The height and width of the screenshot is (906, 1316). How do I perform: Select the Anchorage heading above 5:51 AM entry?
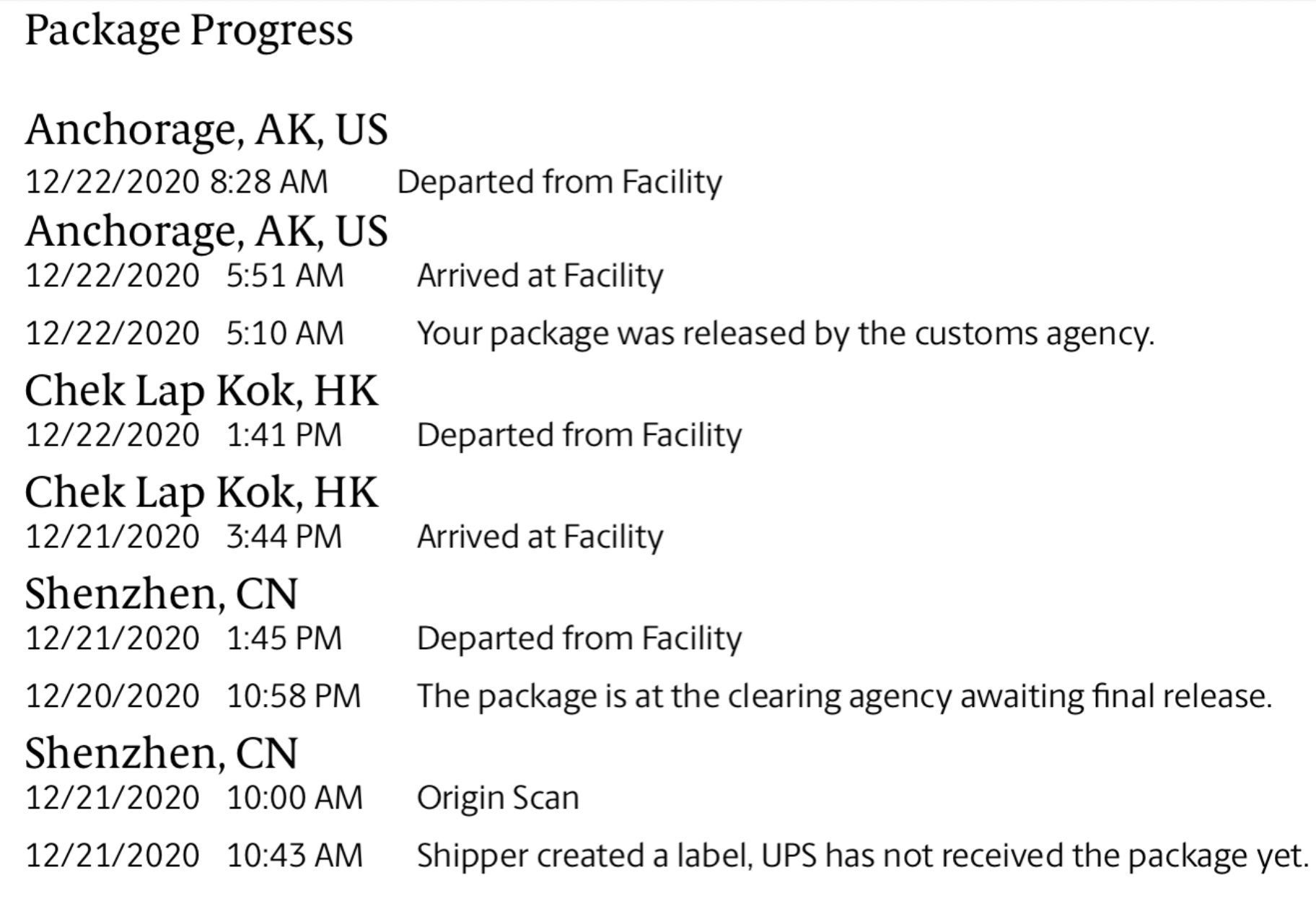pyautogui.click(x=206, y=231)
